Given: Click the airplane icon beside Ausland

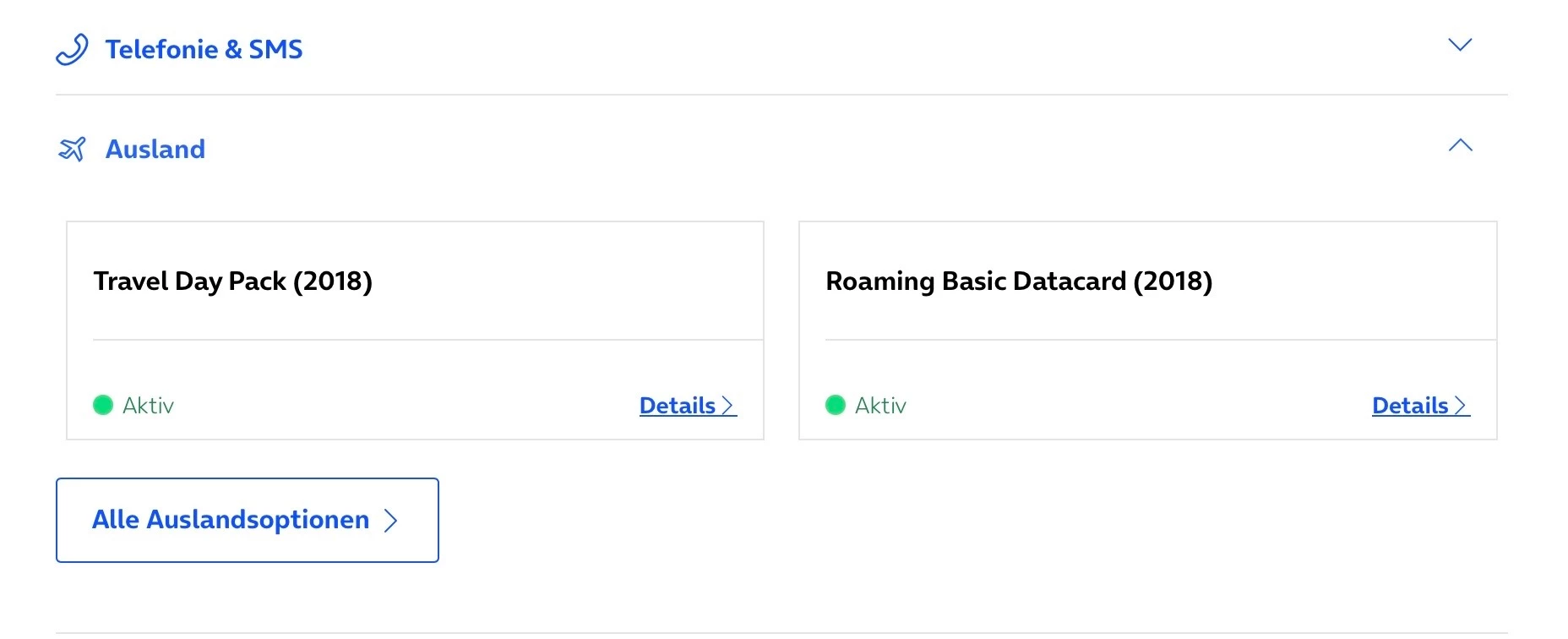Looking at the screenshot, I should (72, 150).
